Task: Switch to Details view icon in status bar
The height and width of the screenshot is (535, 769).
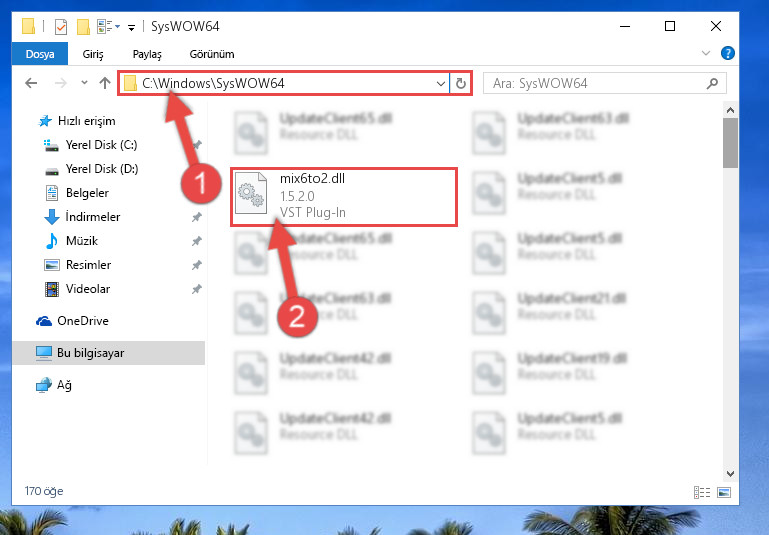Action: (702, 492)
